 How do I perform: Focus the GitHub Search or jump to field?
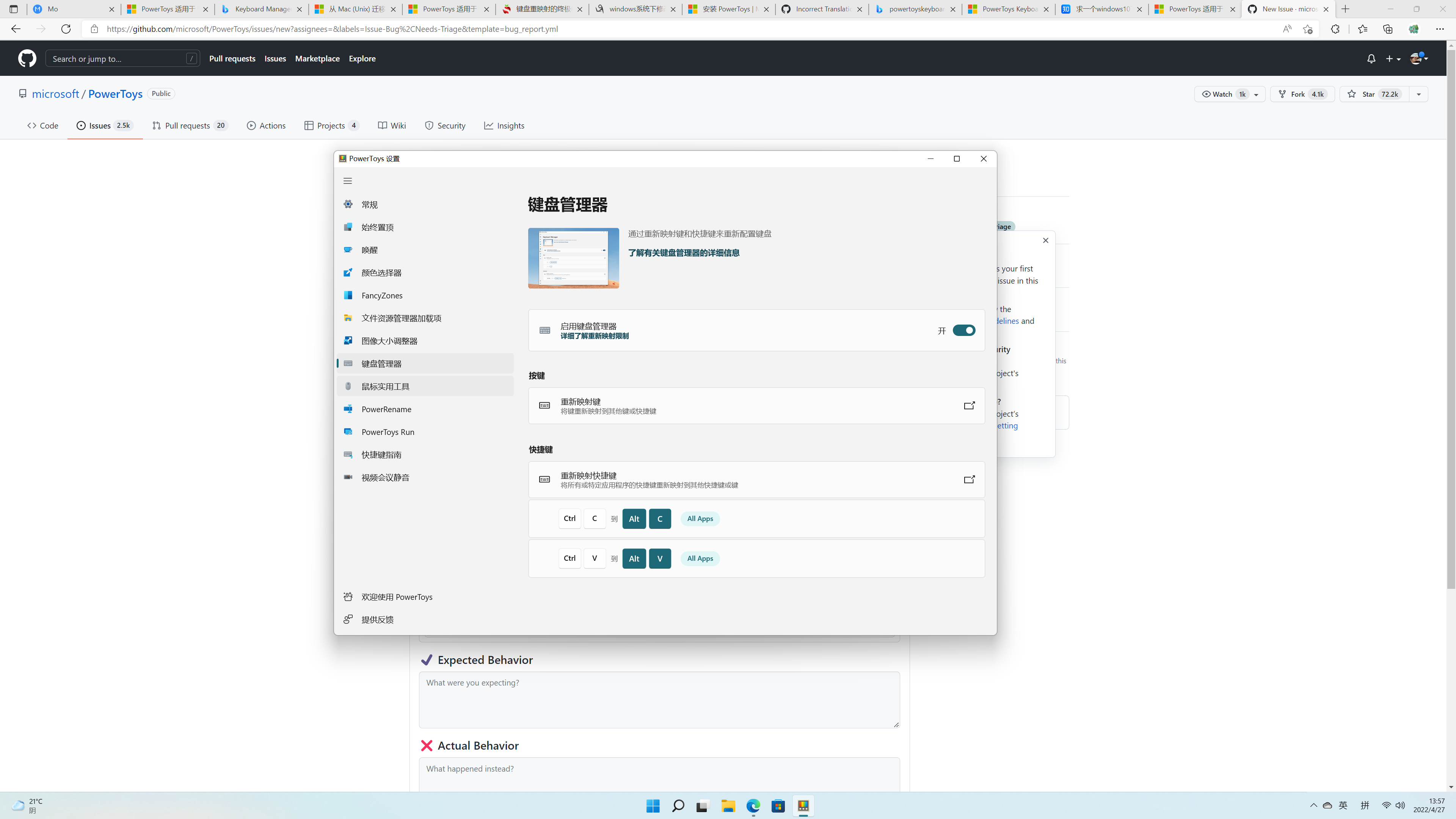pos(122,58)
